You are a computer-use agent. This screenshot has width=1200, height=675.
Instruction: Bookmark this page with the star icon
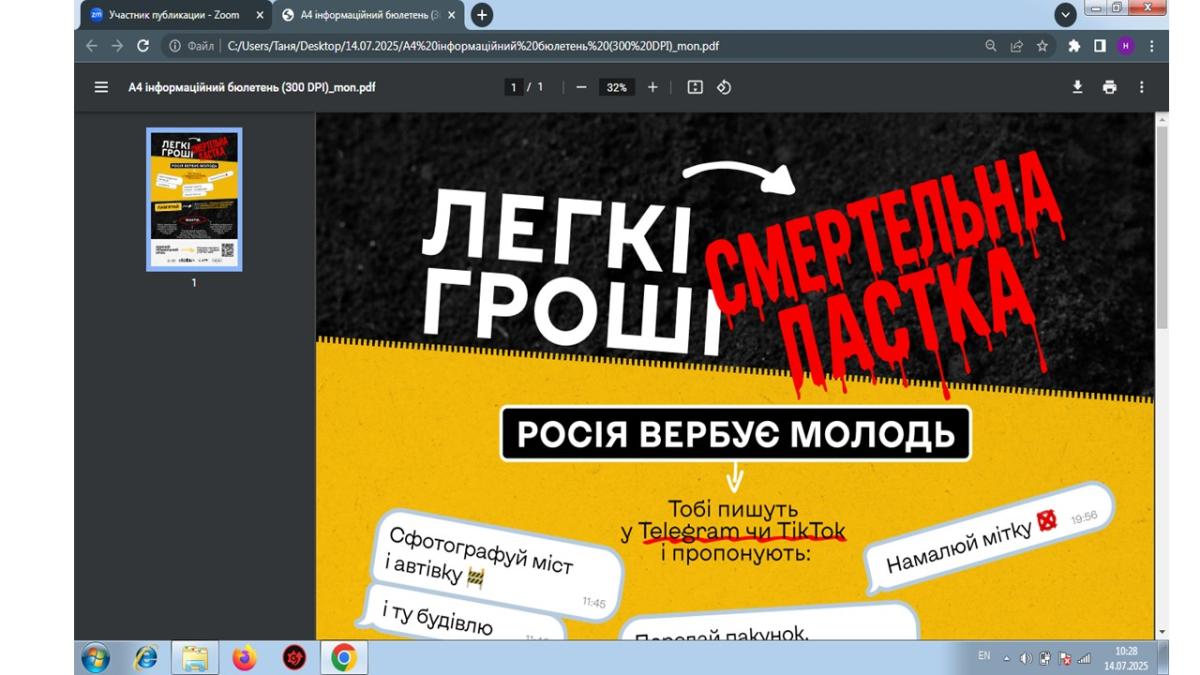coord(1042,46)
